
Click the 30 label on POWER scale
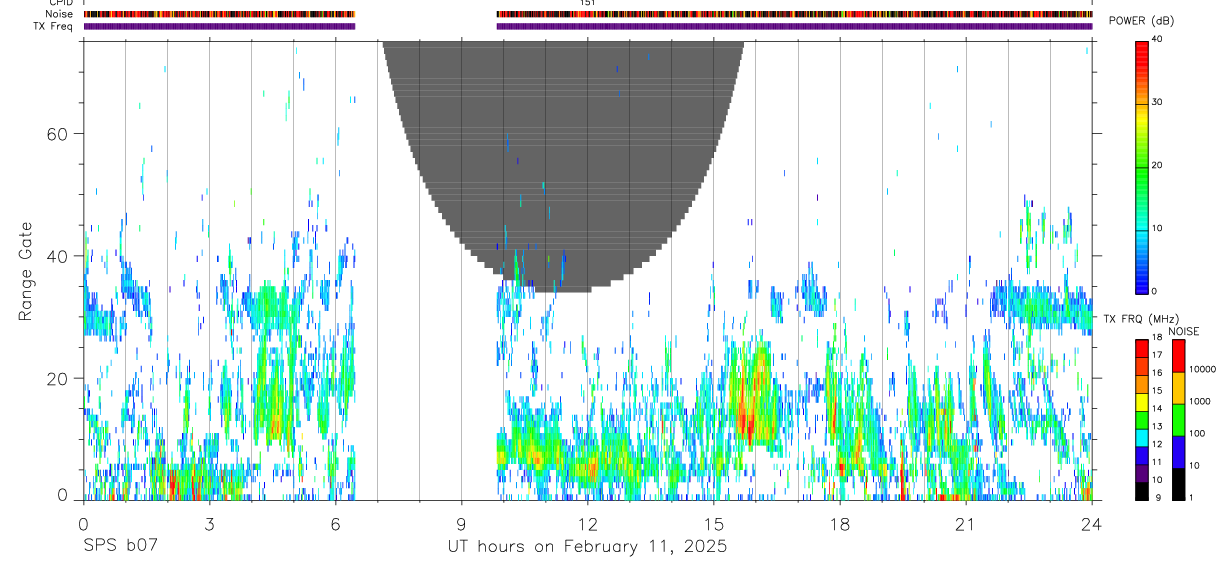point(1157,103)
